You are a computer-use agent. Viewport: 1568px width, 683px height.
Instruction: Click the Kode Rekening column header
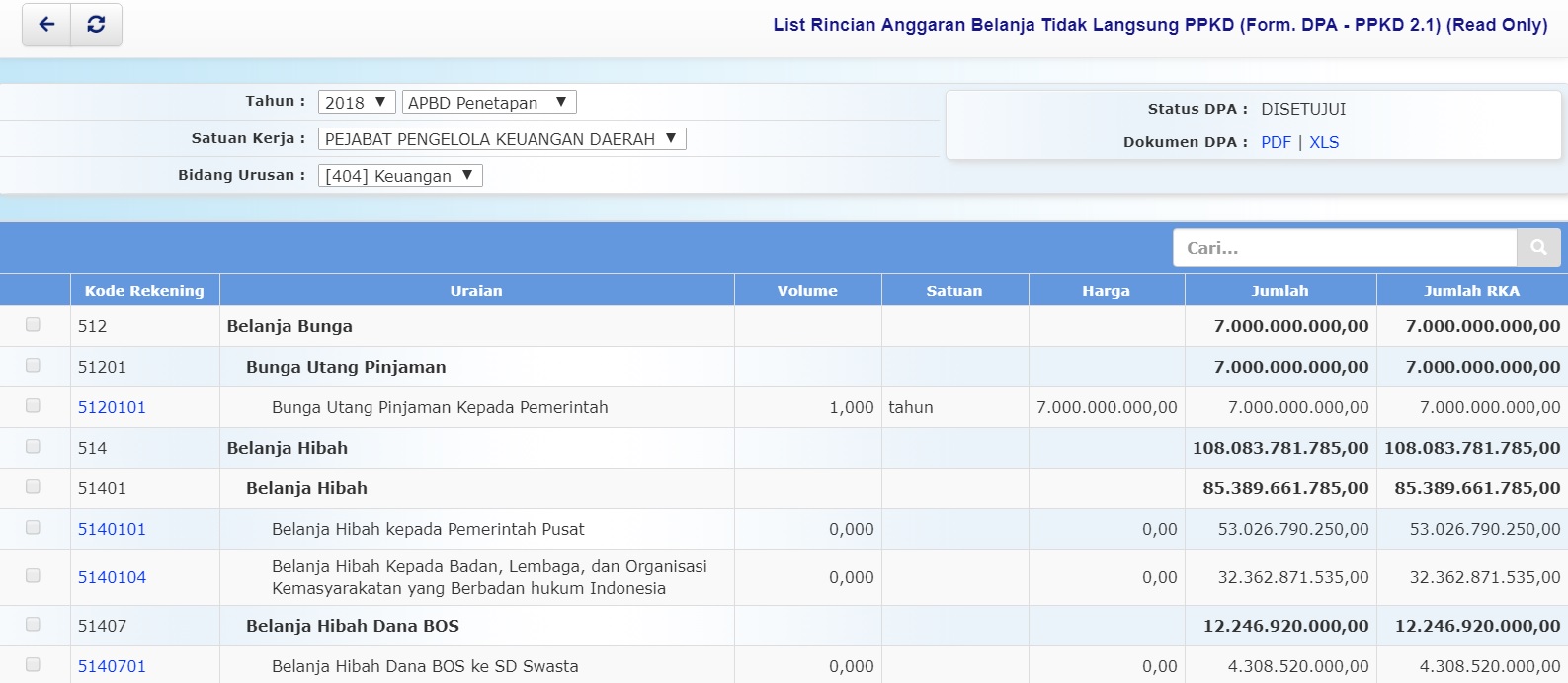[x=144, y=291]
